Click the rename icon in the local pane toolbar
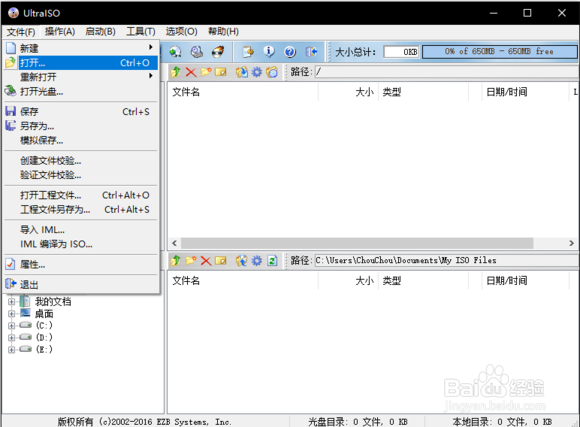Viewport: 580px width, 427px height. [x=221, y=260]
